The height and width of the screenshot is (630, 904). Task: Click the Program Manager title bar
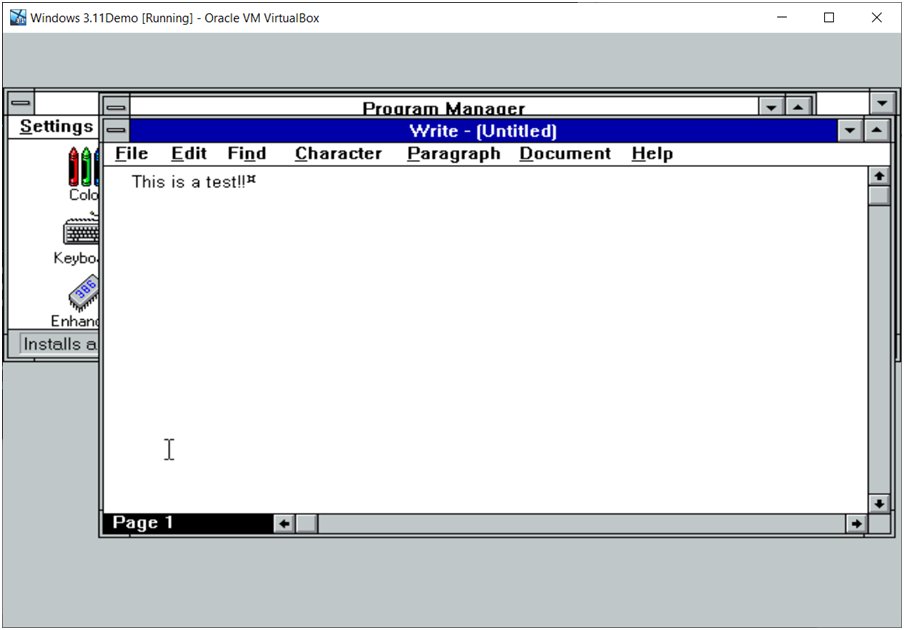[x=443, y=108]
